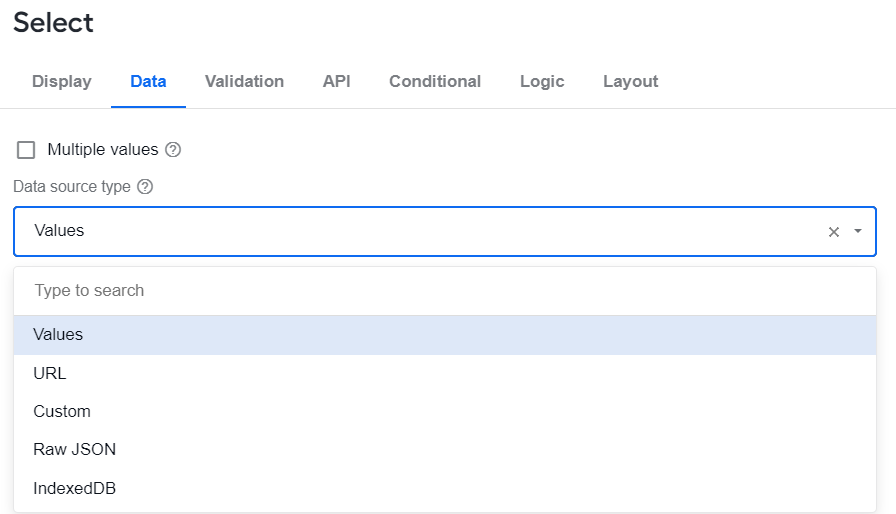This screenshot has height=514, width=896.
Task: Clear the selected Values with X icon
Action: coord(834,232)
